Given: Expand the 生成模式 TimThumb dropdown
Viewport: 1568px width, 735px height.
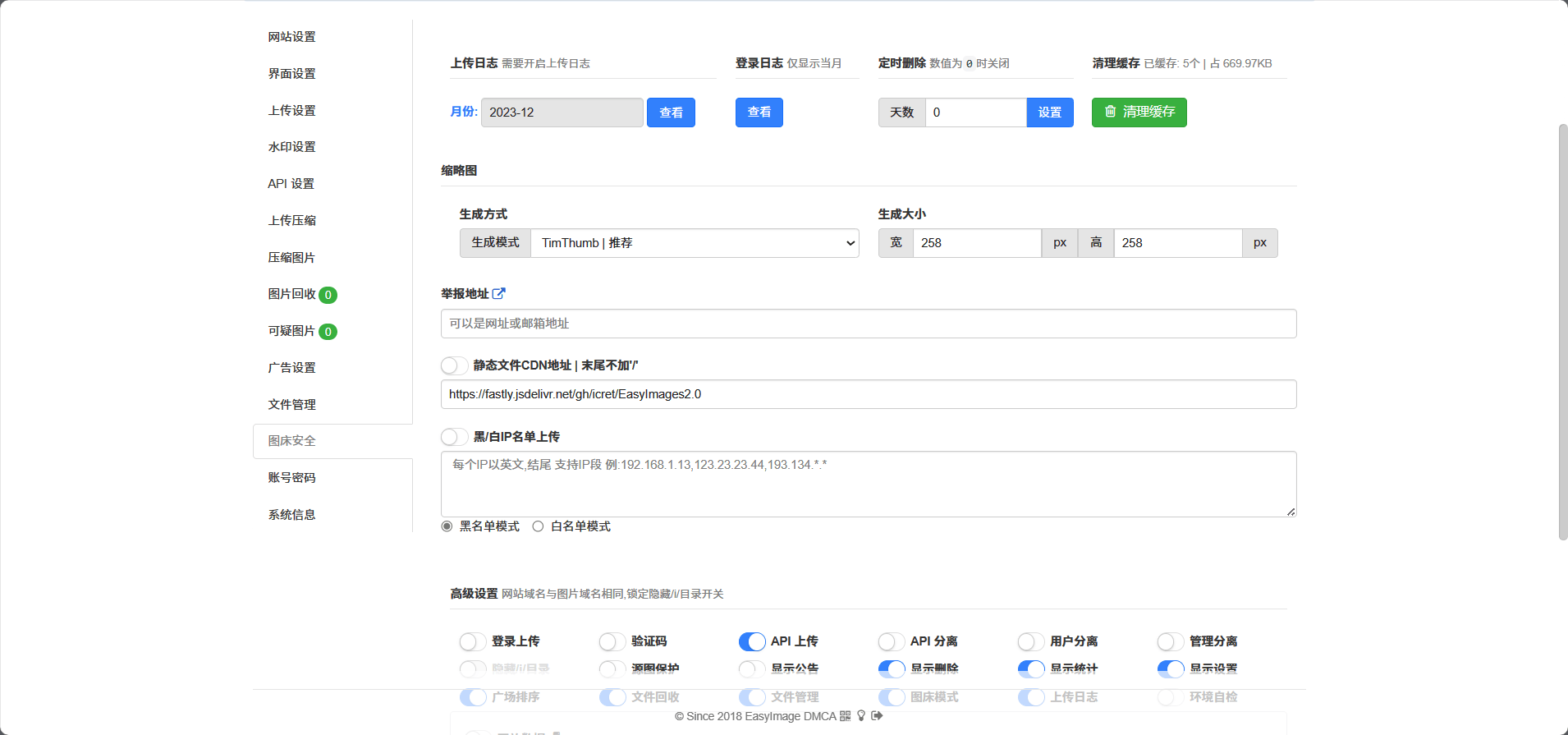Looking at the screenshot, I should pyautogui.click(x=694, y=243).
